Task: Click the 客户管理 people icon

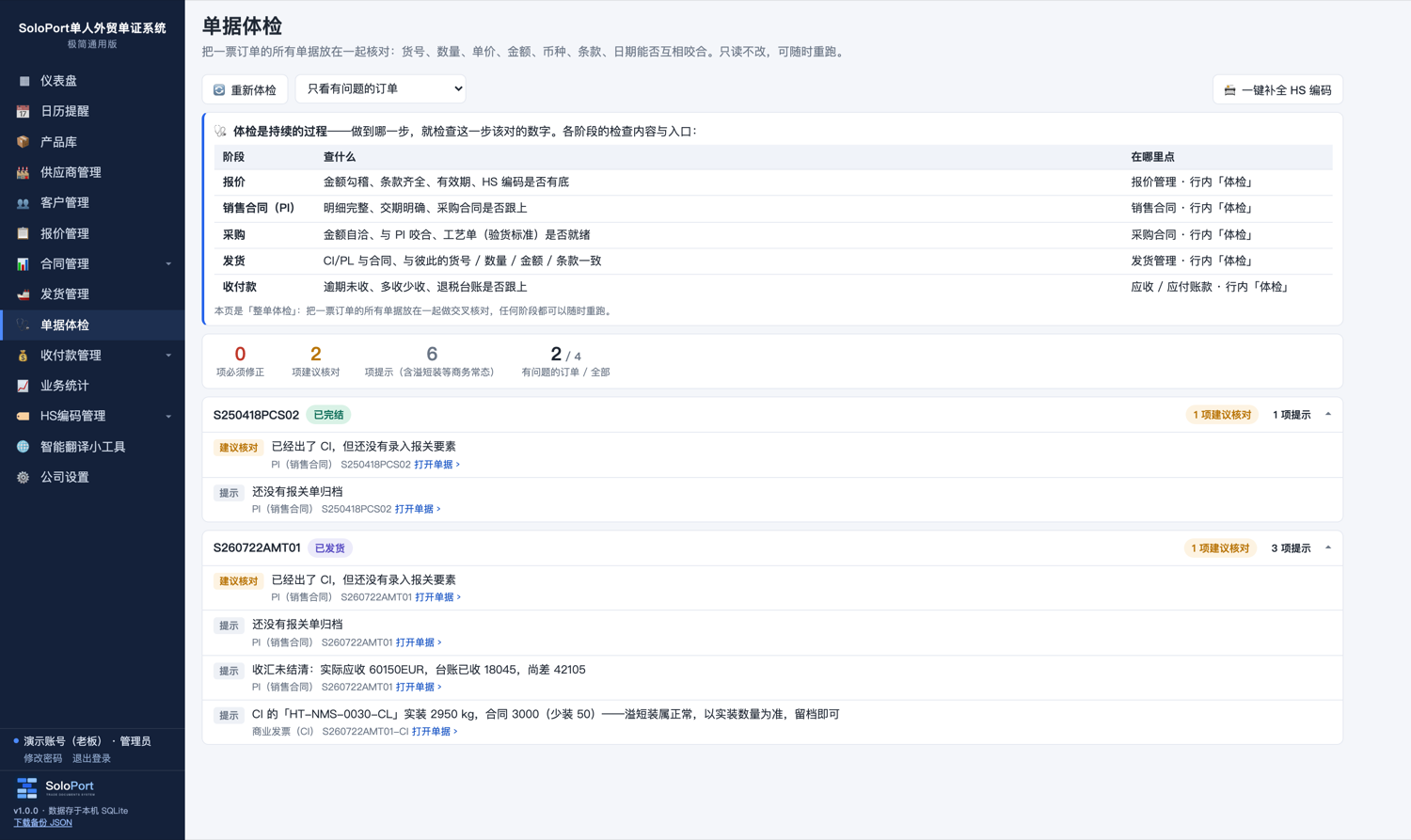Action: [24, 203]
